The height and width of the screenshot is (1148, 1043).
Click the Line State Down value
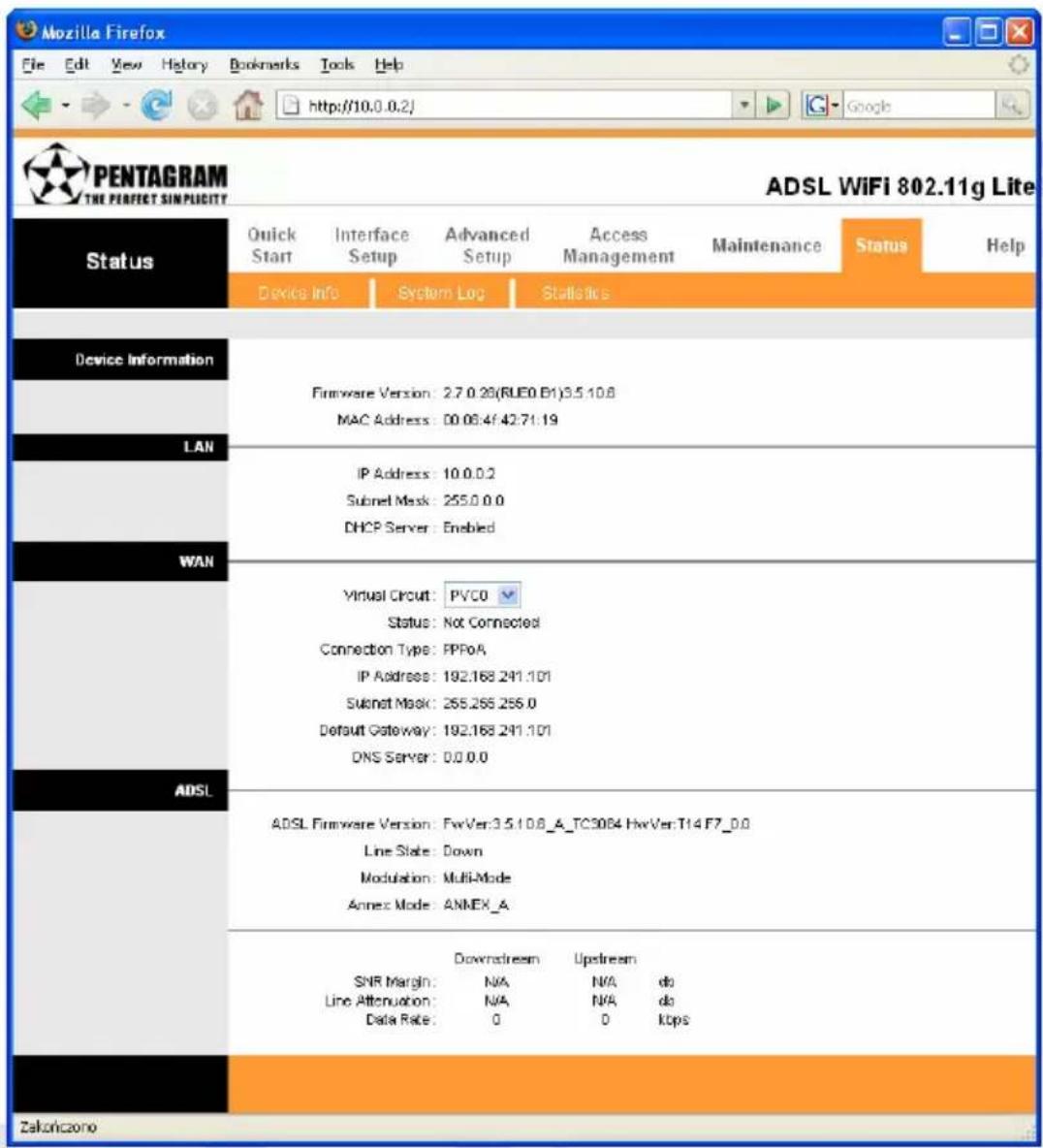[462, 850]
